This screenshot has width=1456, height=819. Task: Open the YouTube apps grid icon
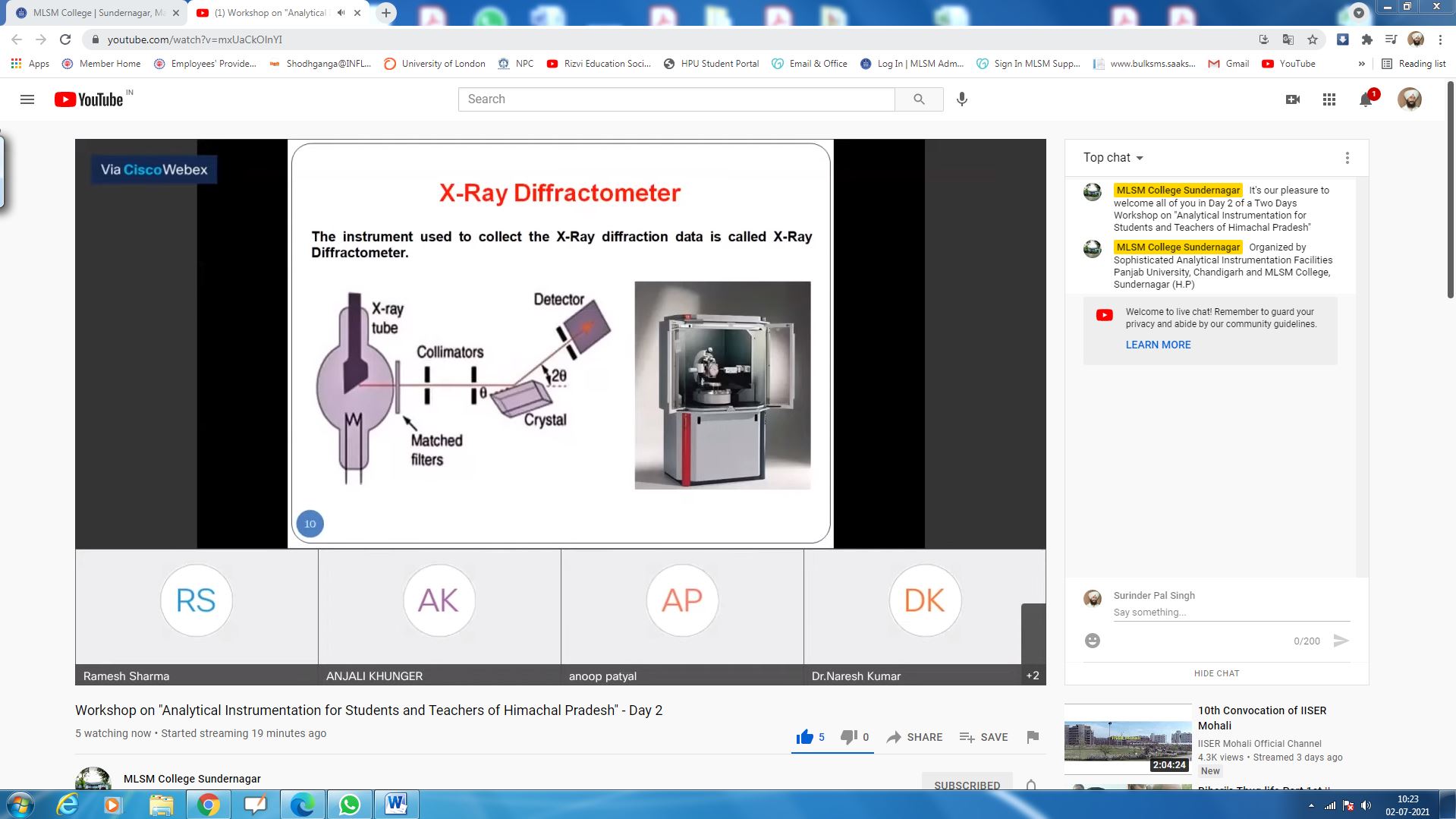point(1329,99)
